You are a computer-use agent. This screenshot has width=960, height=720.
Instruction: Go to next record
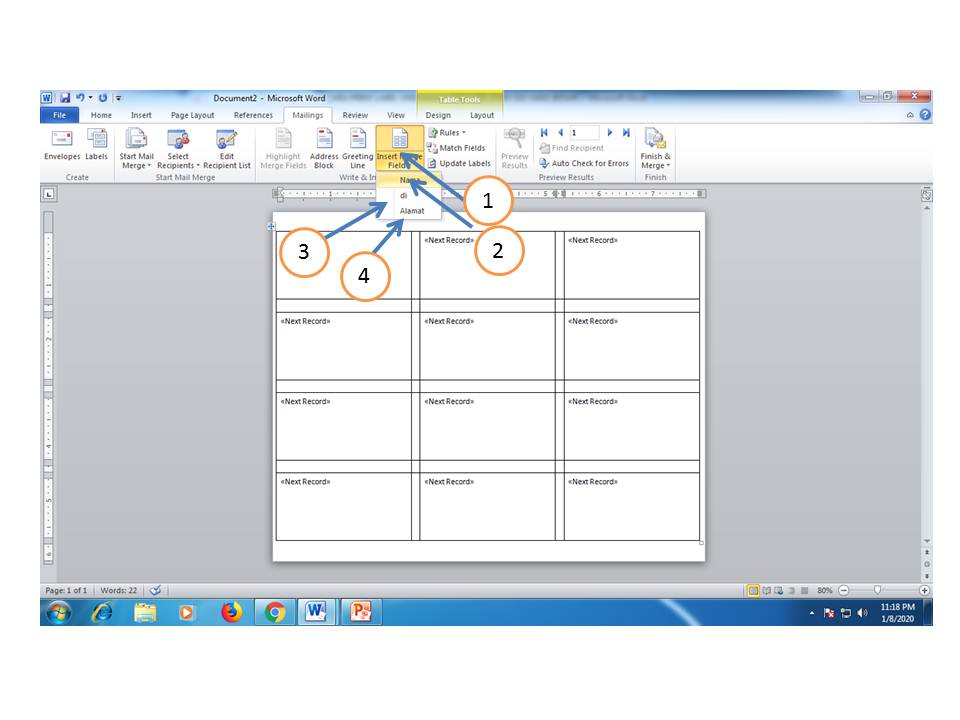(x=610, y=132)
